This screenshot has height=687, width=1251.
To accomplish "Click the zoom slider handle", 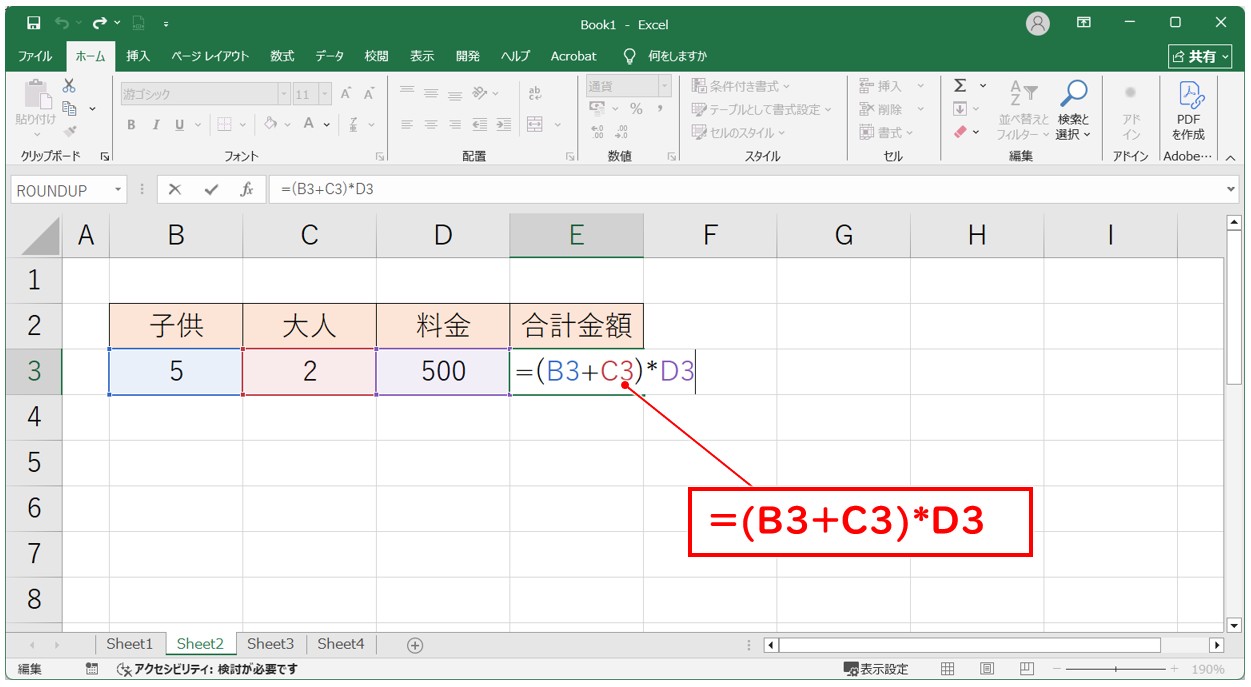I will [x=1118, y=669].
